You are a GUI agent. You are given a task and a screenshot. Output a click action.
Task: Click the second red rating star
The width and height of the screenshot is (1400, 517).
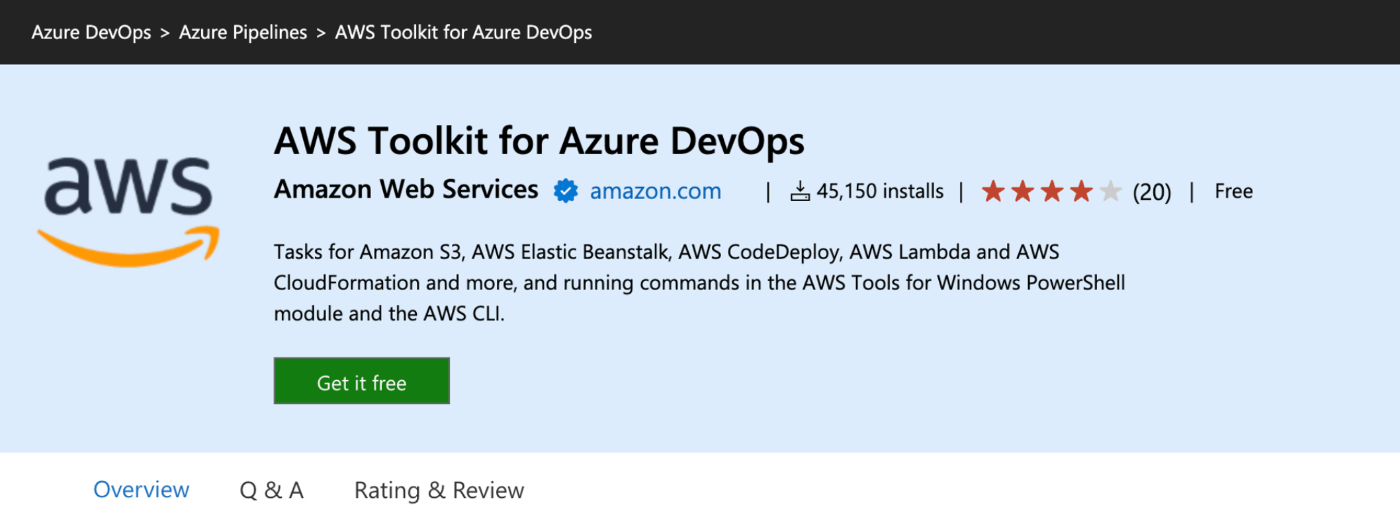pos(1022,191)
